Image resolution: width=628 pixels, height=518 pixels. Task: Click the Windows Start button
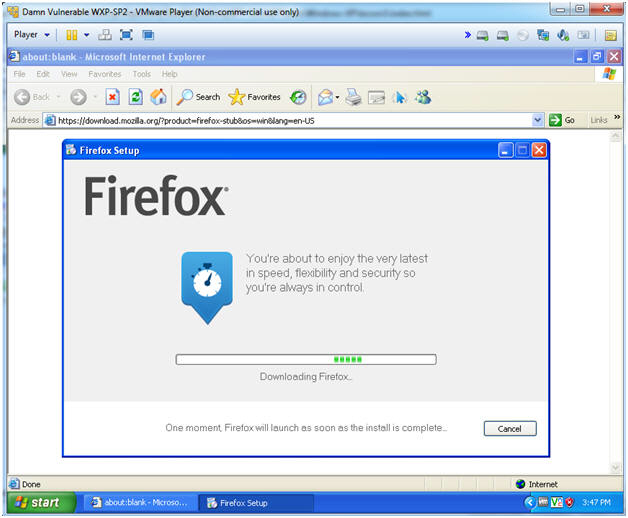pos(41,502)
